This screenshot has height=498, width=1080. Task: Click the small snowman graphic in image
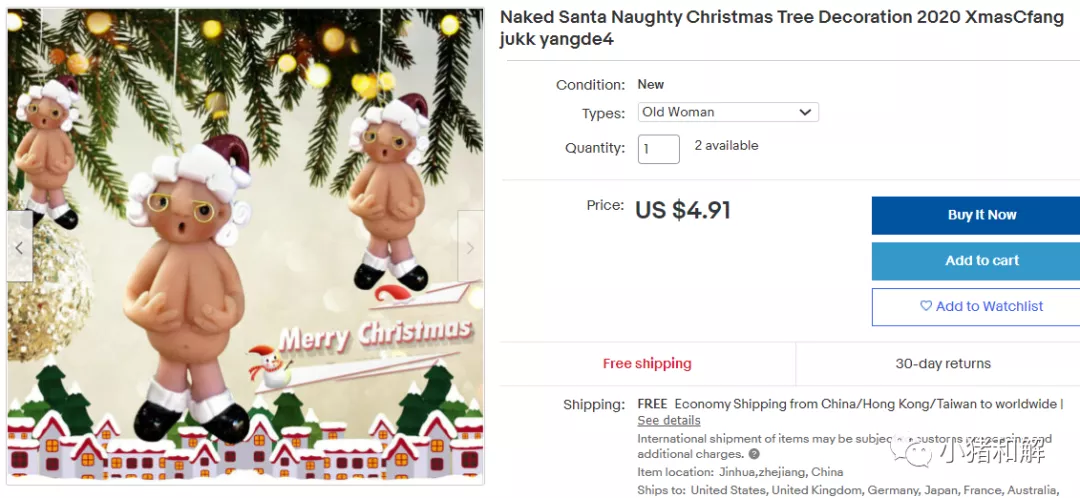click(x=269, y=366)
